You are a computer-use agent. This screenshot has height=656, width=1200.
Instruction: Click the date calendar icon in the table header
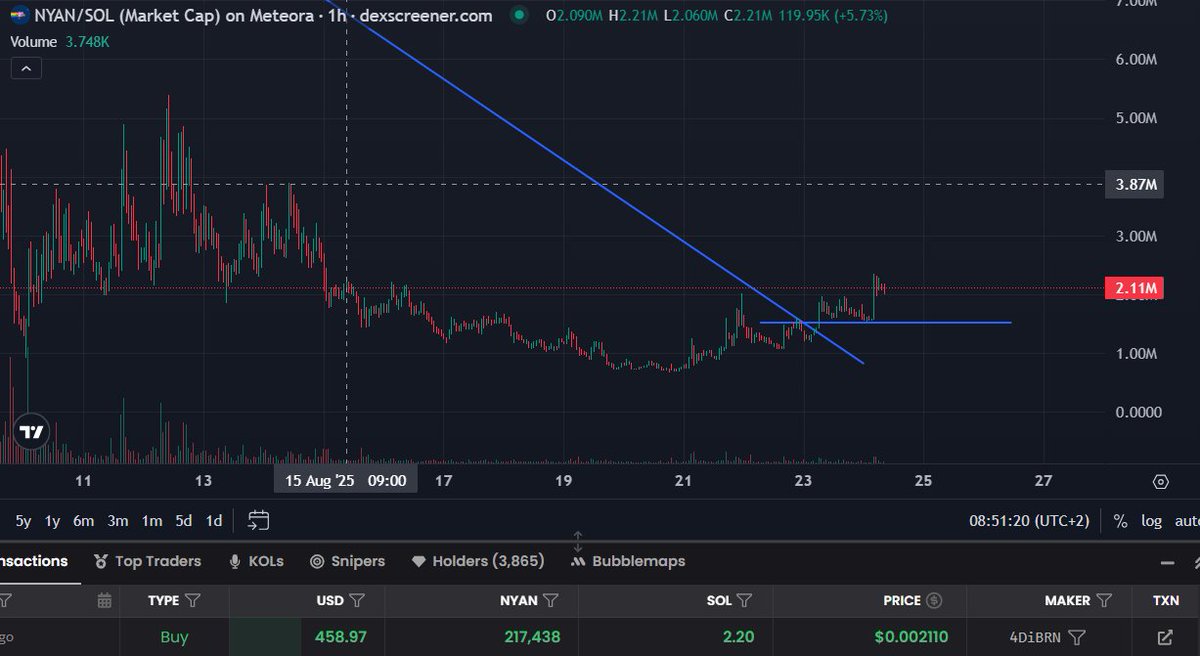(105, 601)
